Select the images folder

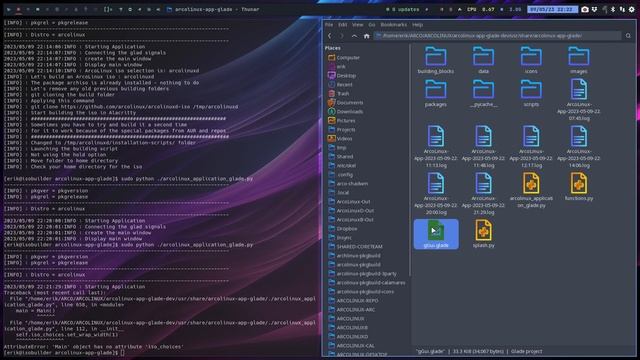click(x=579, y=60)
